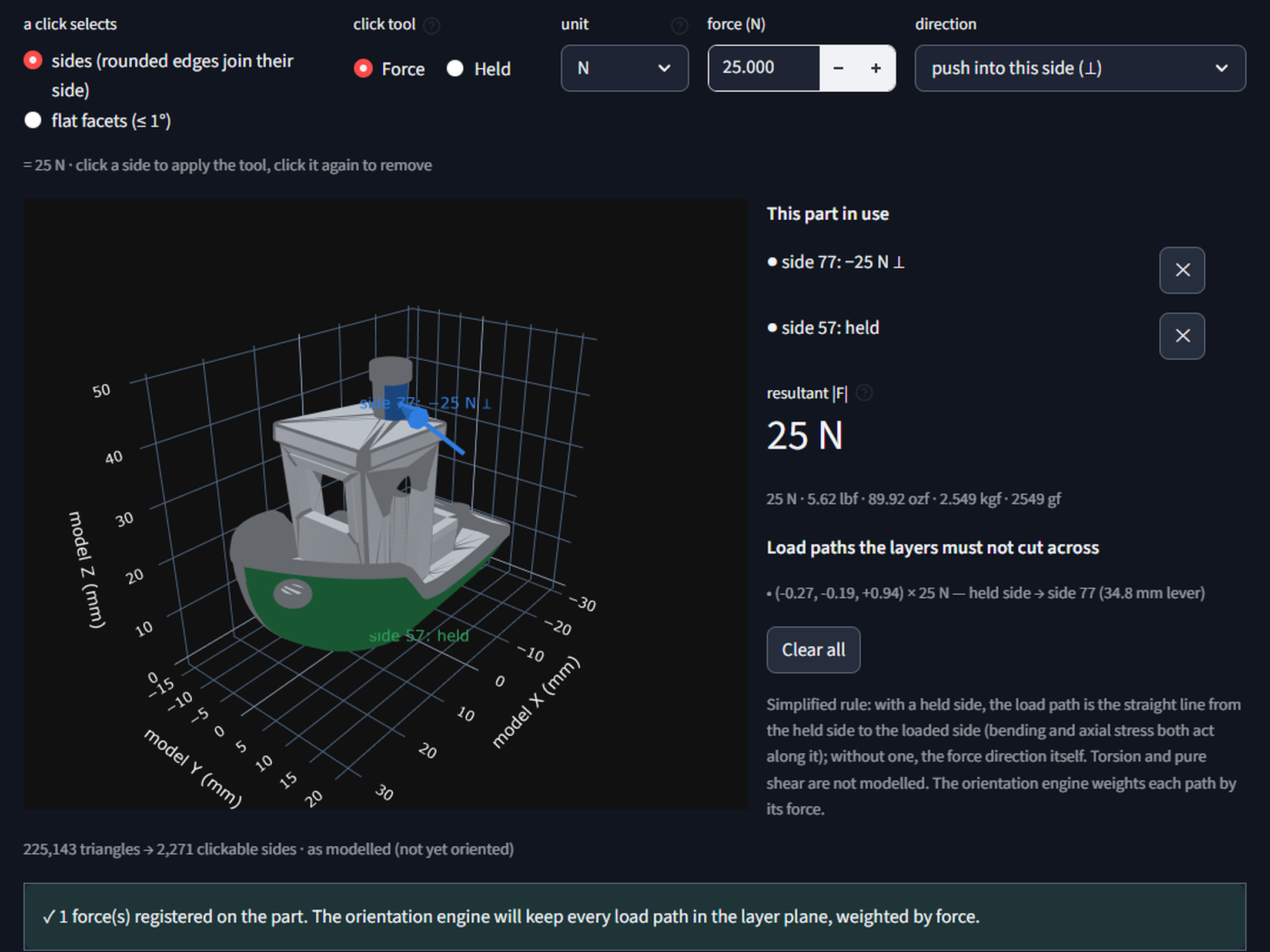Image resolution: width=1270 pixels, height=952 pixels.
Task: Click the 'side 77: −25 N ⊥' list text
Action: tap(843, 262)
